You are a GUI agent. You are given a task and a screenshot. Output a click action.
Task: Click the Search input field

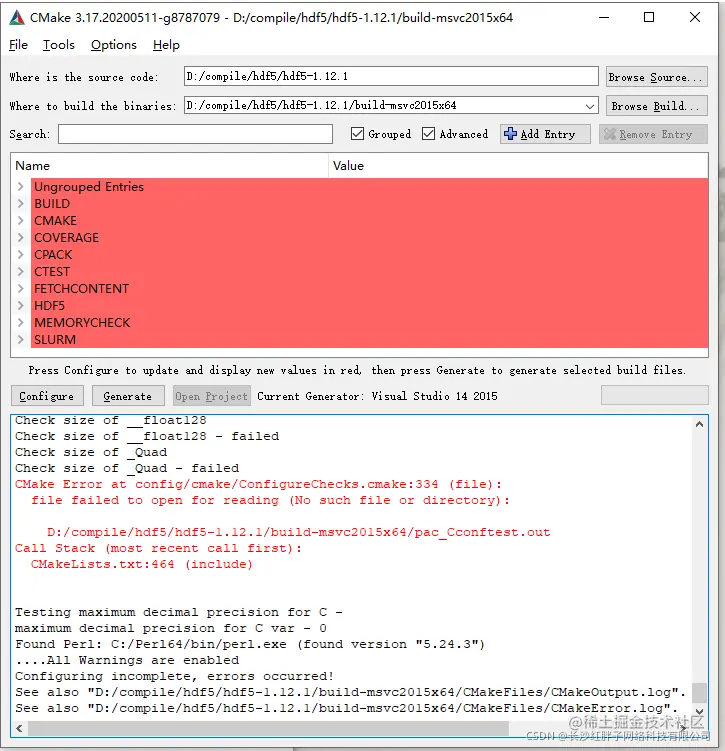(x=195, y=134)
